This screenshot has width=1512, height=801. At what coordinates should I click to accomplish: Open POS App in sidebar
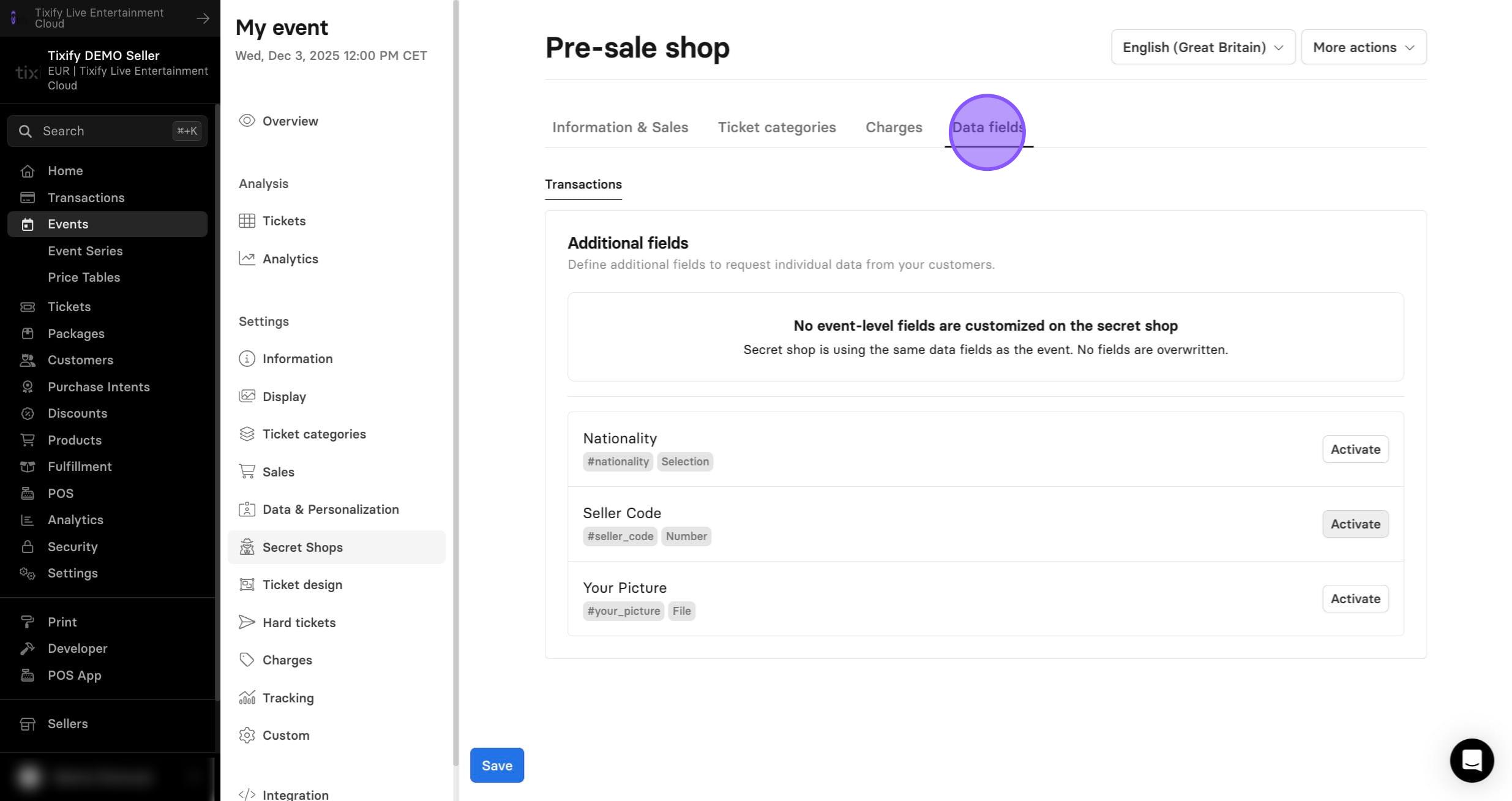[75, 675]
